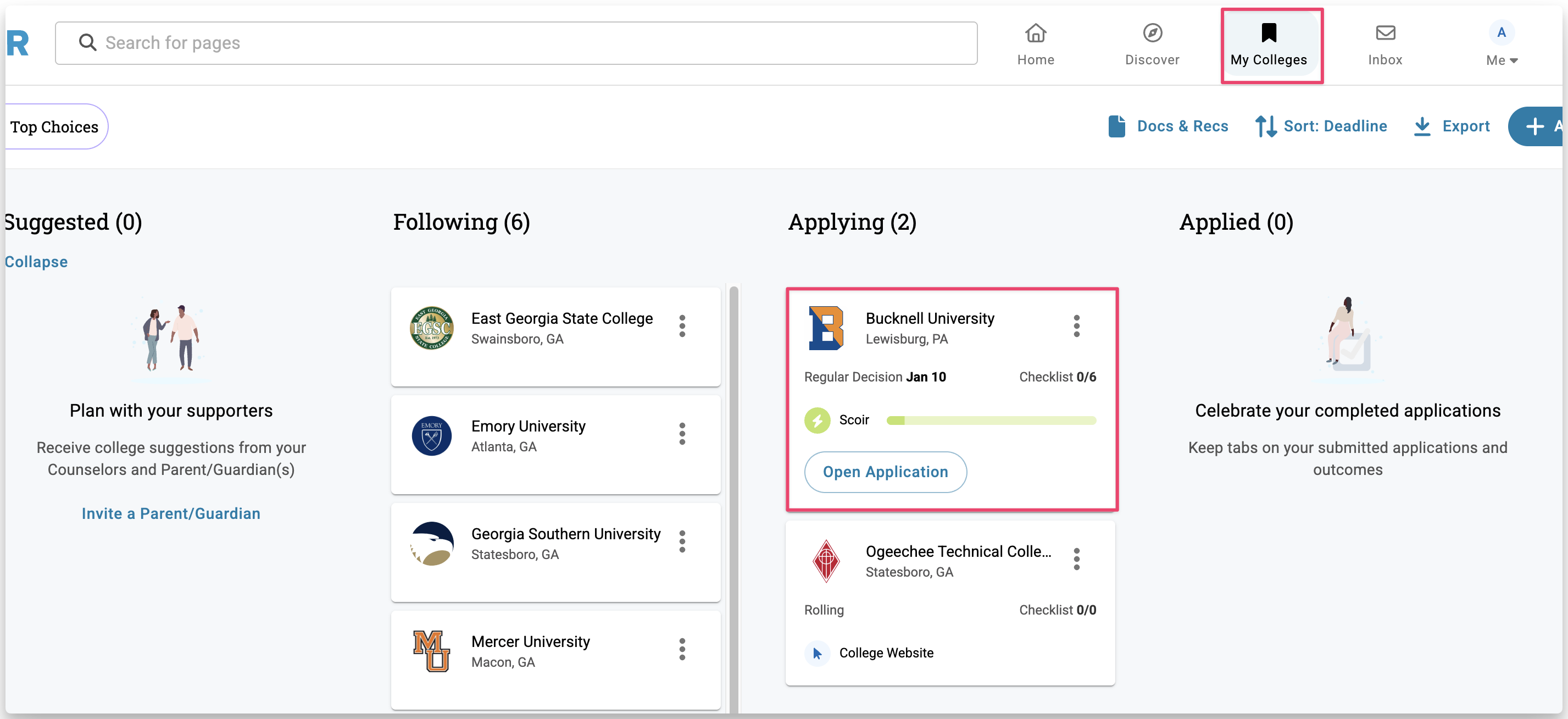1568x719 pixels.
Task: Select the Top Choices filter tab
Action: [54, 126]
